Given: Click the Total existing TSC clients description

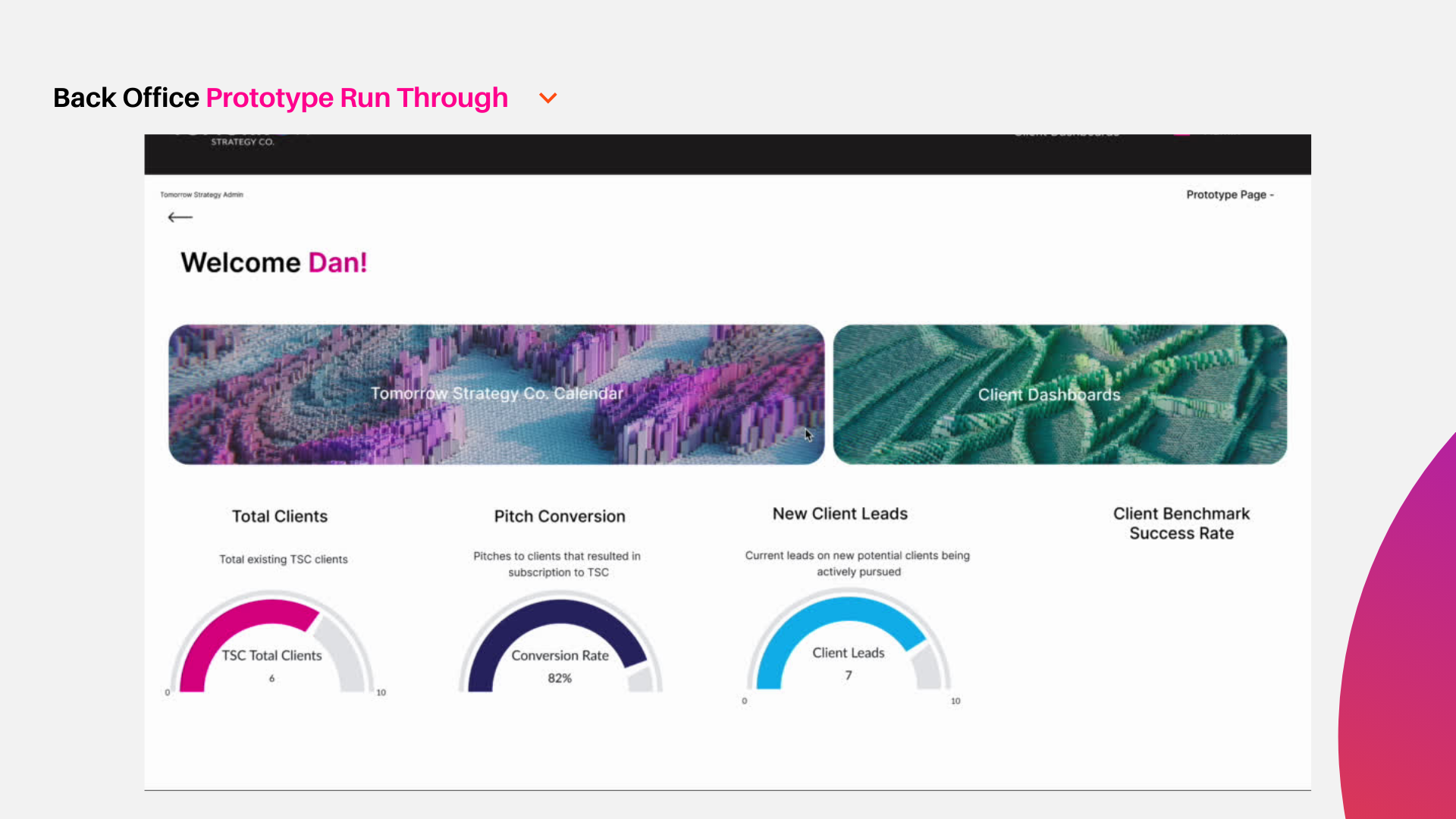Looking at the screenshot, I should 284,560.
